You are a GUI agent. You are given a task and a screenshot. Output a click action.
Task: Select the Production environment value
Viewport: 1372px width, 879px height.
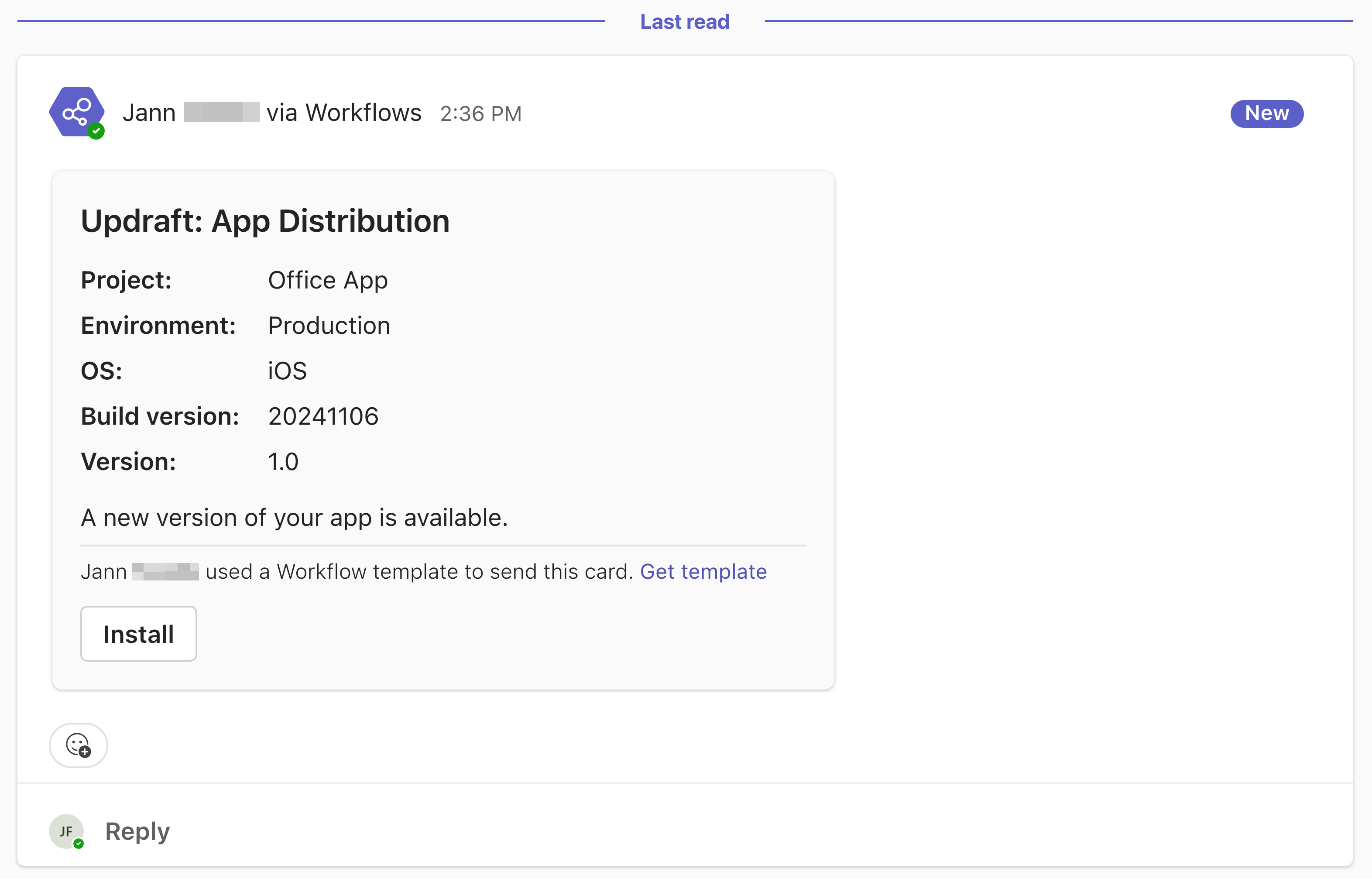click(x=329, y=325)
